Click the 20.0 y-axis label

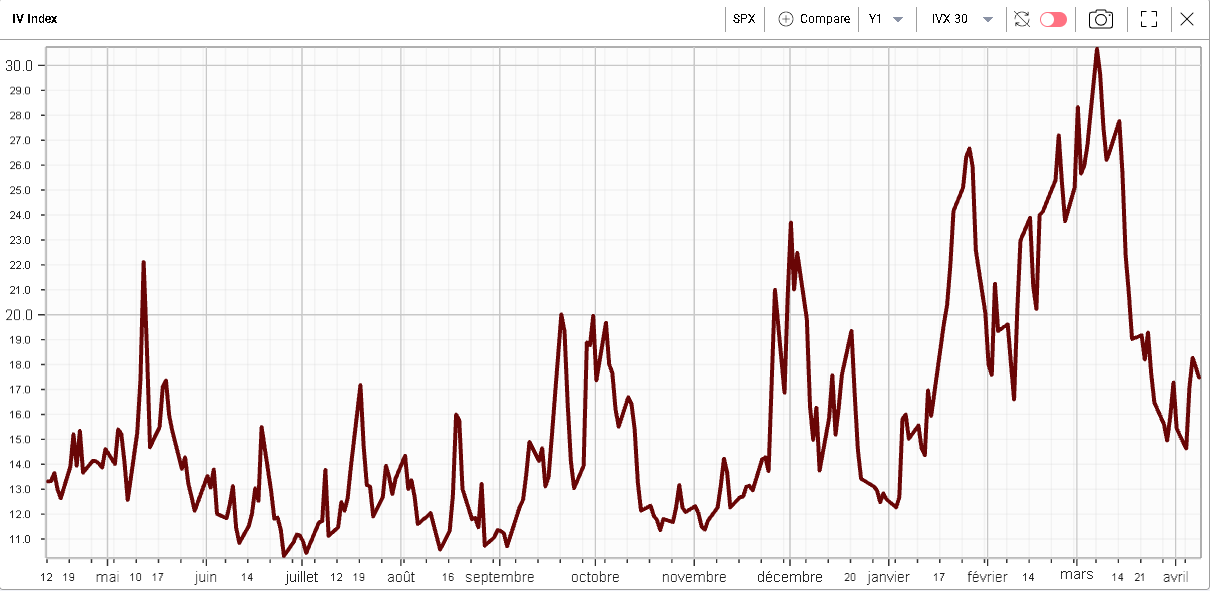point(20,315)
